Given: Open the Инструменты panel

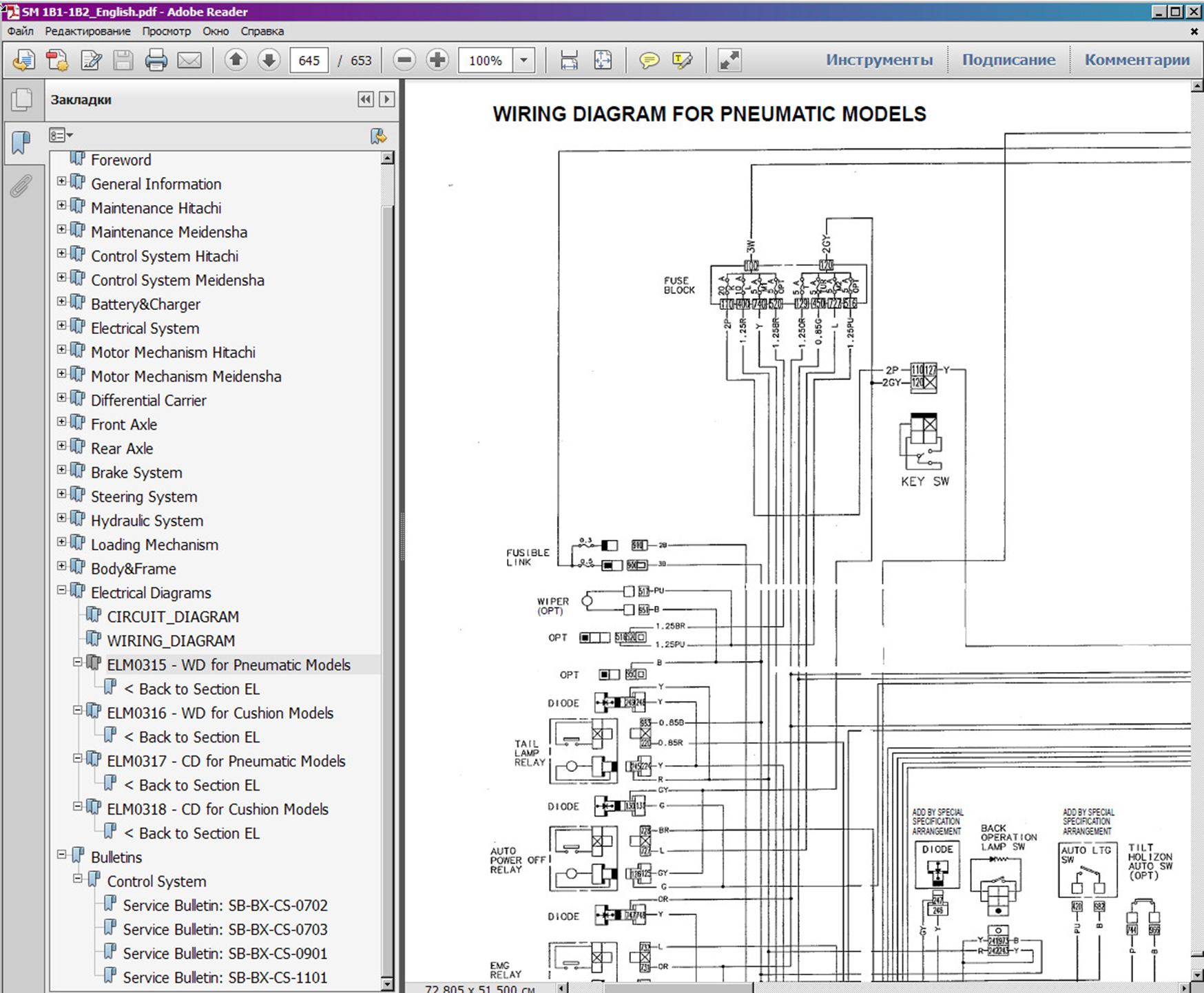Looking at the screenshot, I should (x=879, y=60).
